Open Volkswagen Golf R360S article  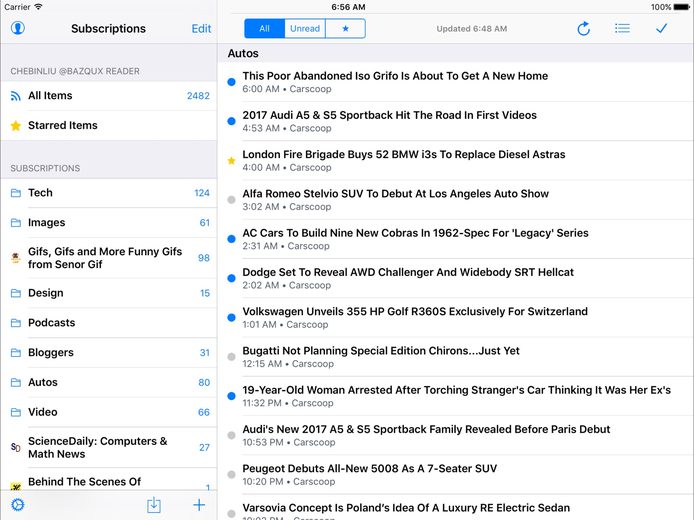456,318
